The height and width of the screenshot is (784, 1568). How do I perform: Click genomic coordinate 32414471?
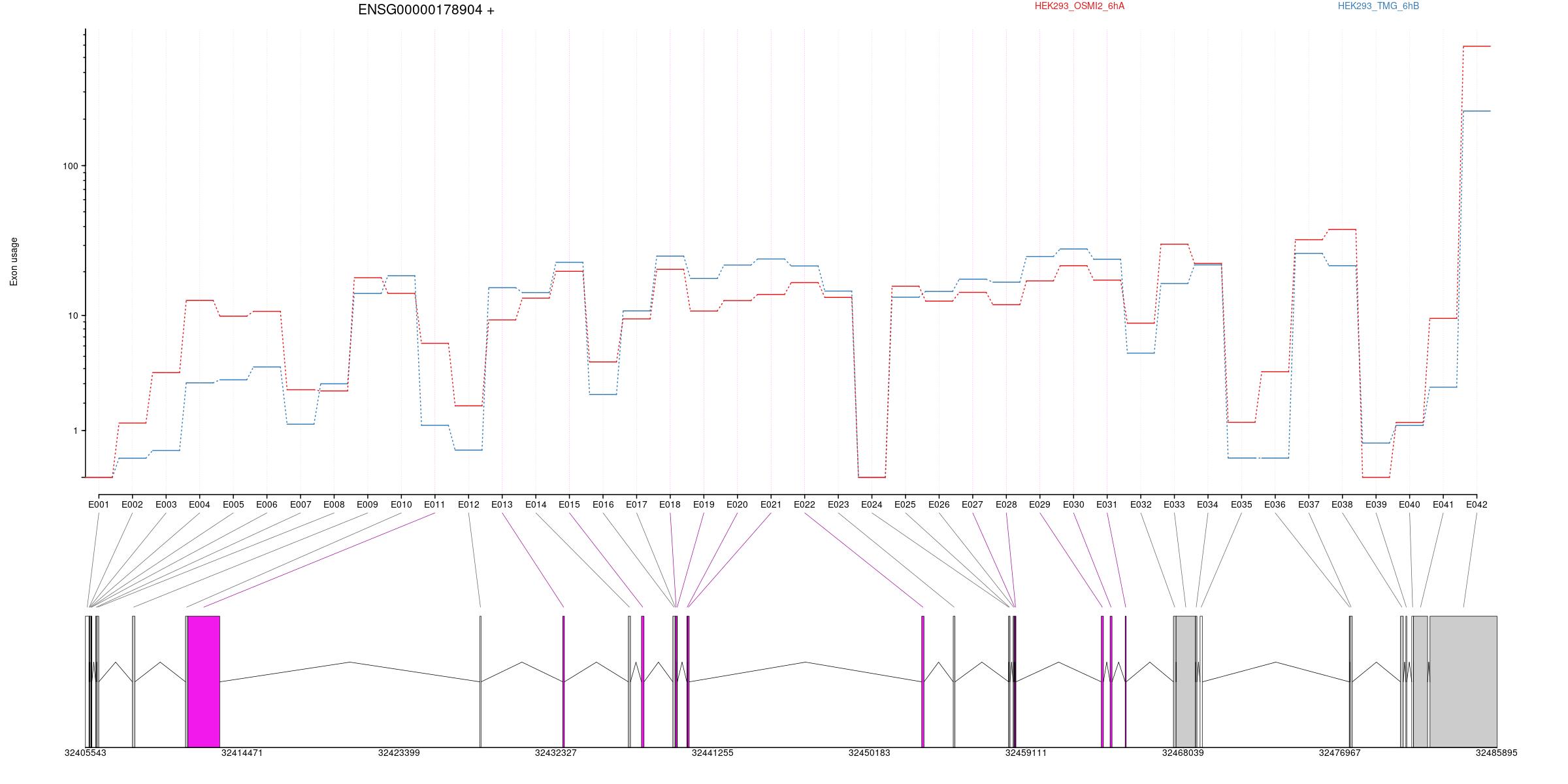[x=242, y=753]
